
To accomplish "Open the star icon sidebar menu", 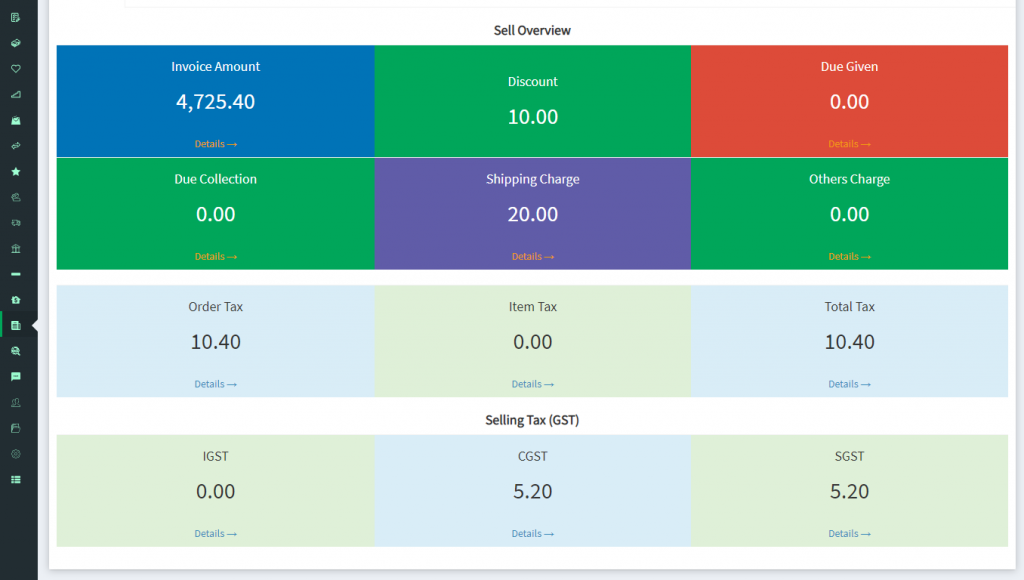I will tap(15, 172).
